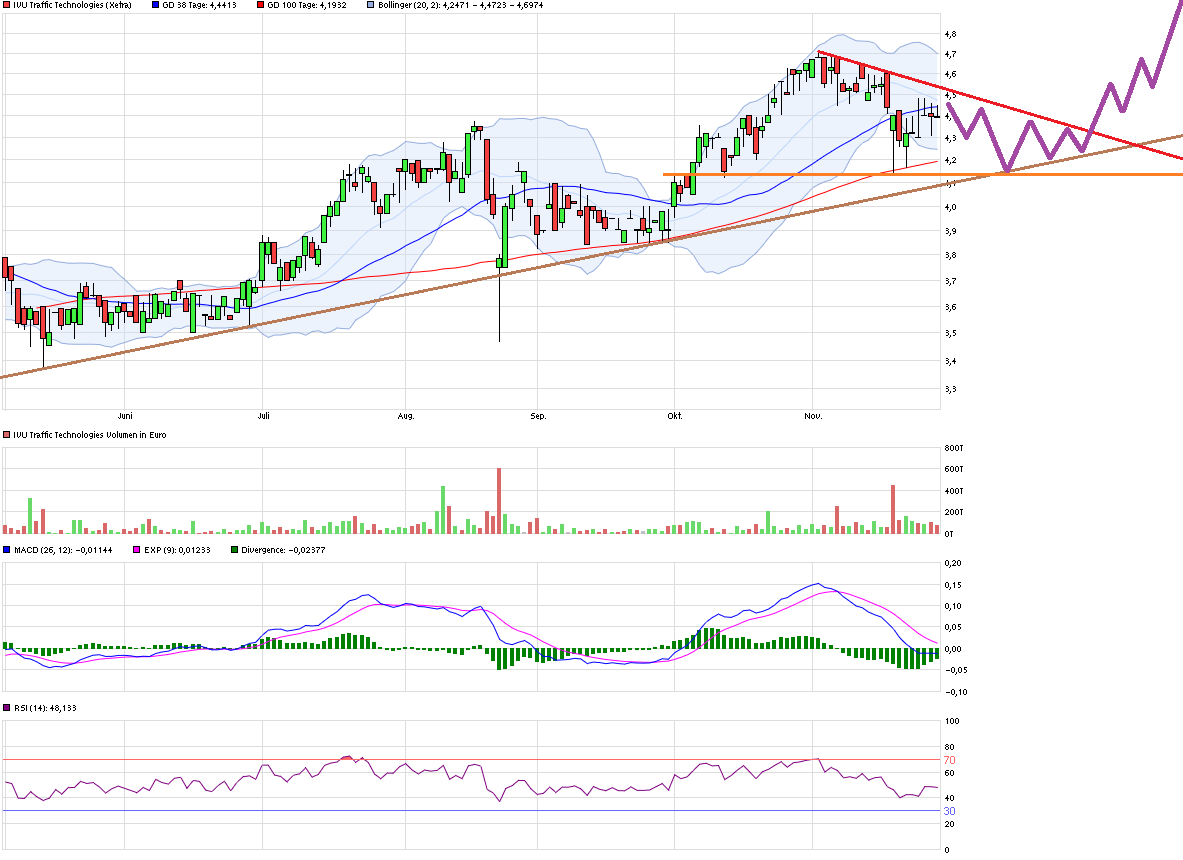
Task: Click the Nov. label on the time axis
Action: point(812,414)
